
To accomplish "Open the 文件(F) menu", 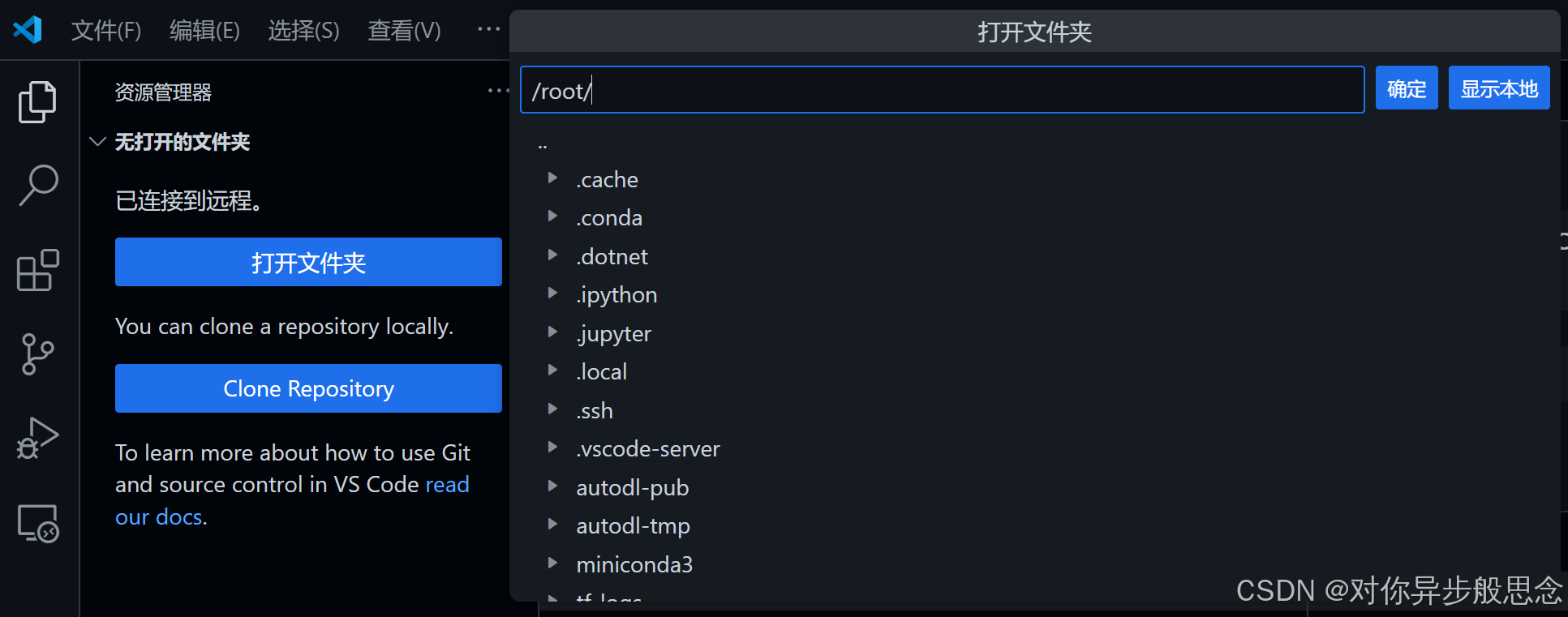I will pyautogui.click(x=105, y=30).
